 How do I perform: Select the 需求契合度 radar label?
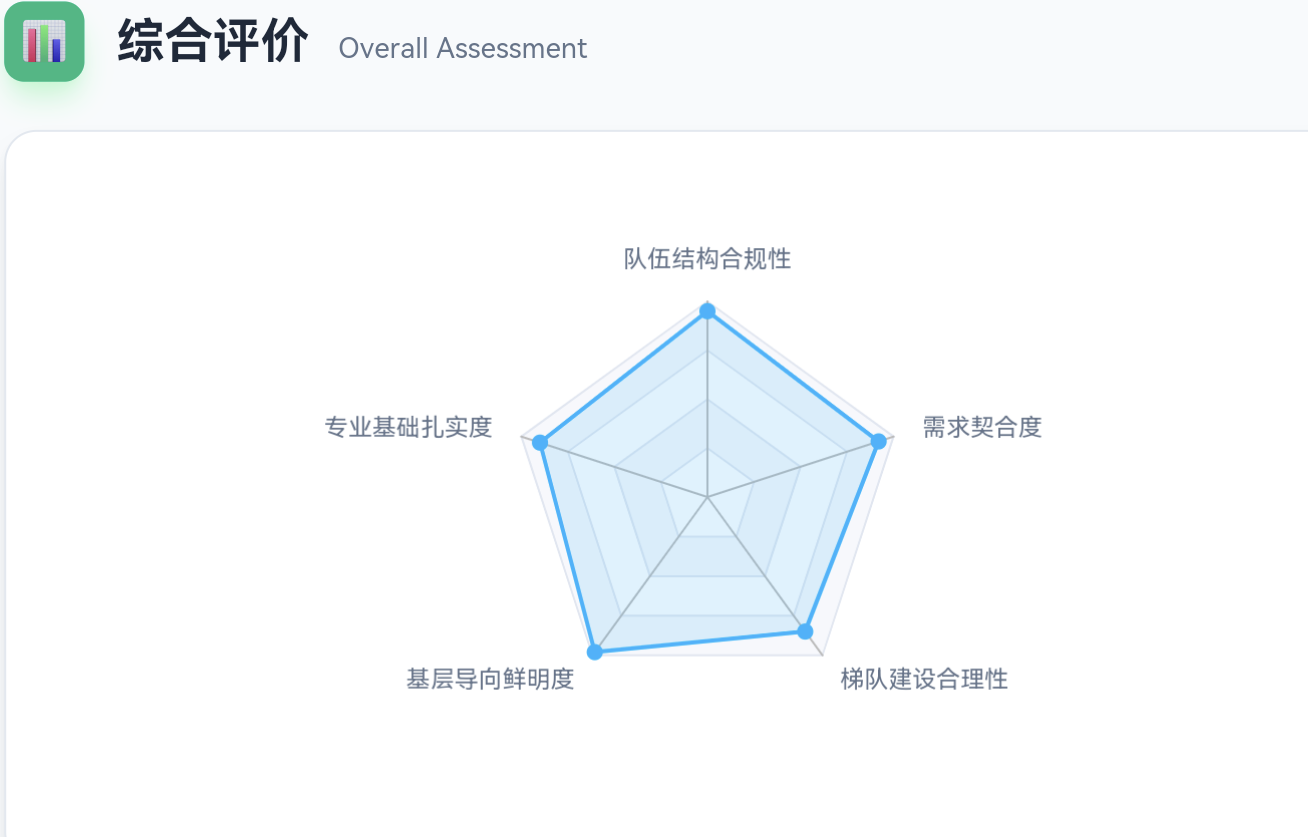tap(981, 428)
